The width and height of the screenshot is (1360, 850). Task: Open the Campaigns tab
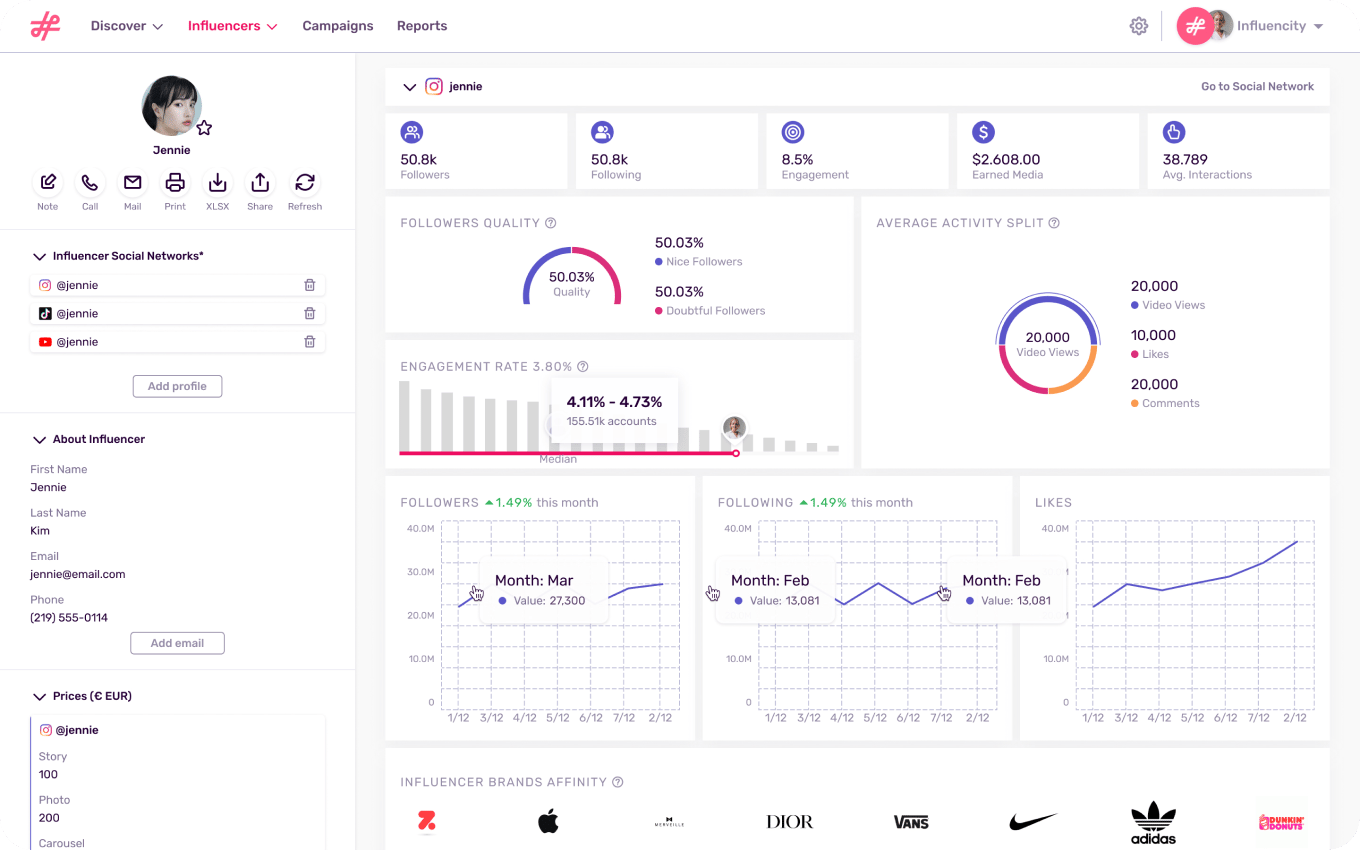pyautogui.click(x=338, y=26)
